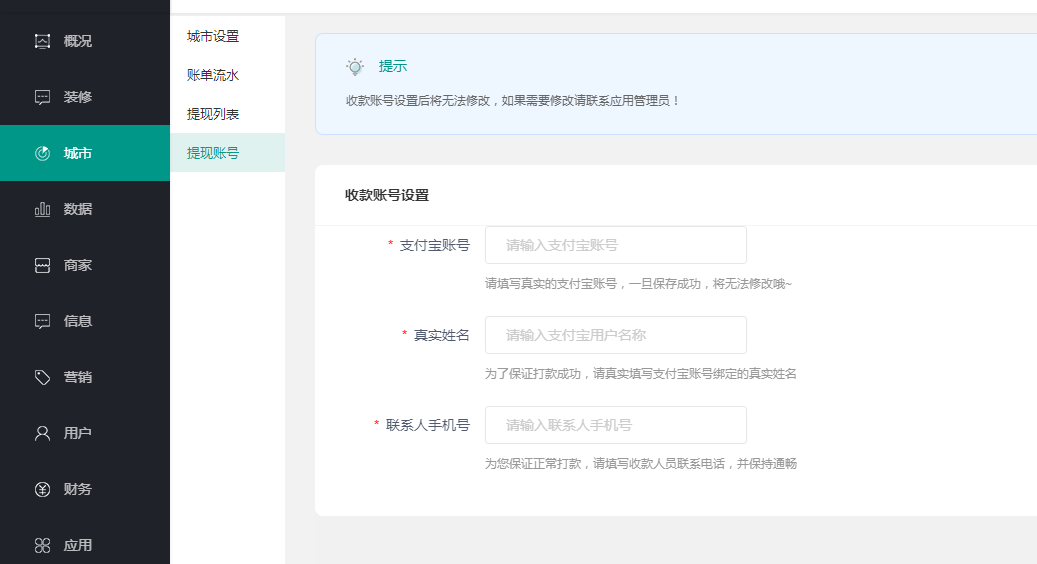Open the 用户 user profile icon
This screenshot has width=1037, height=564.
coord(42,433)
